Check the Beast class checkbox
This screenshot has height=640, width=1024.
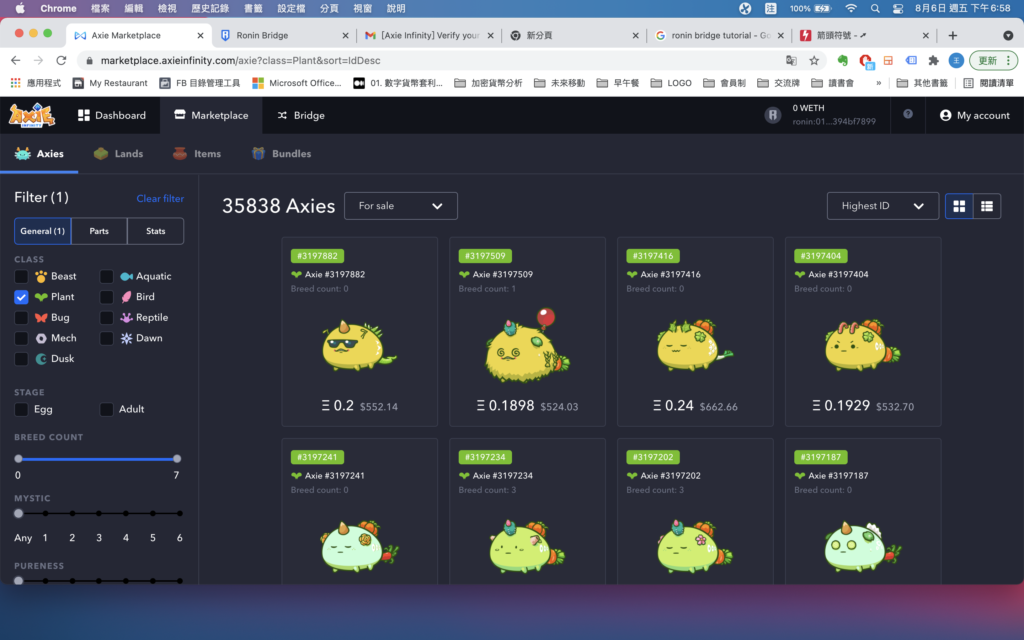22,276
